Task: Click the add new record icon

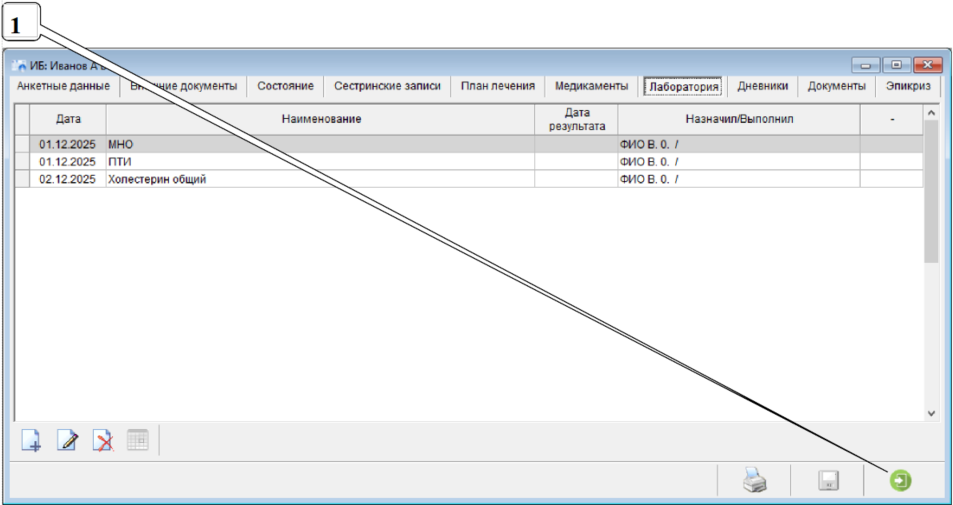Action: [32, 441]
